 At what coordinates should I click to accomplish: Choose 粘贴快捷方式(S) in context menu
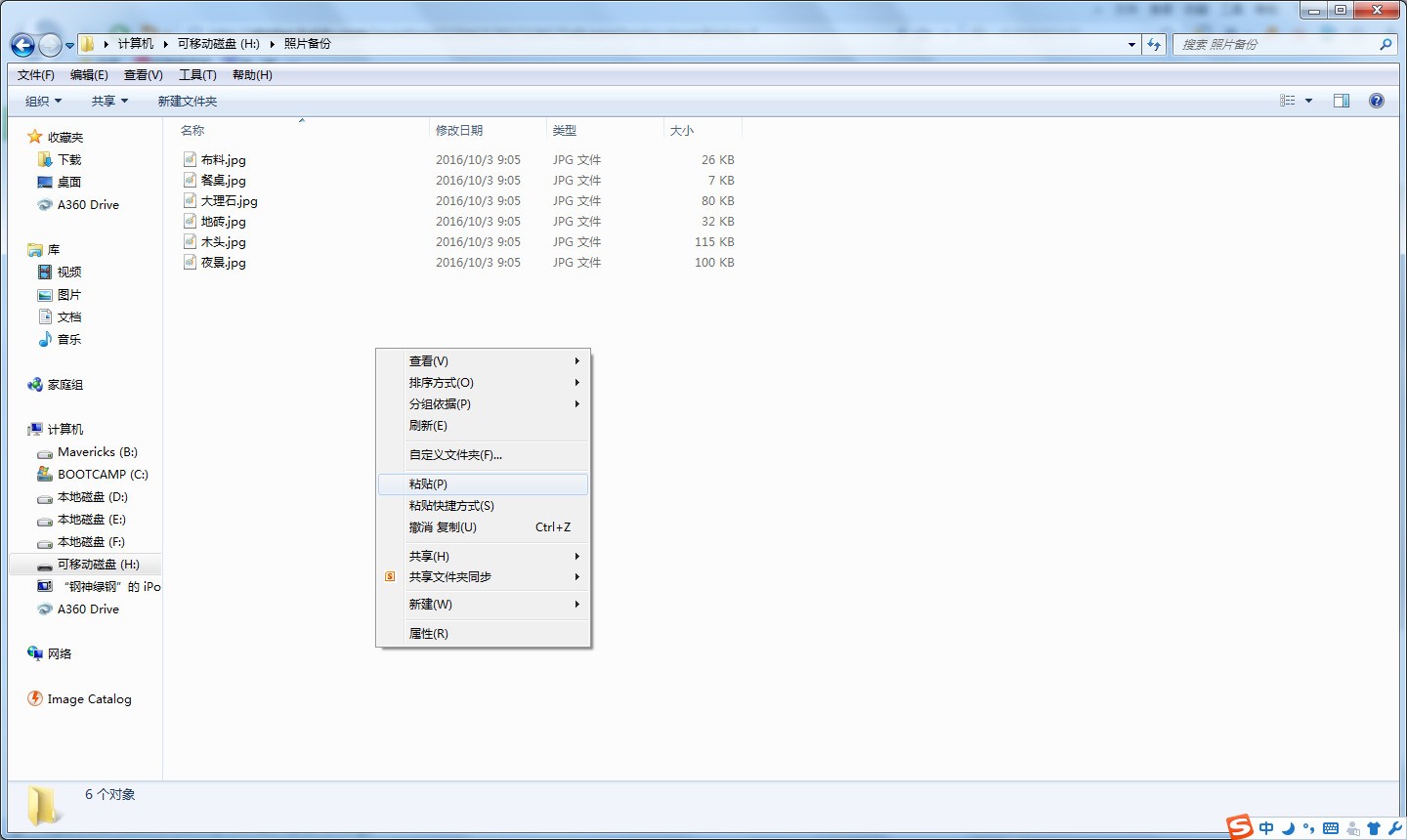[484, 505]
